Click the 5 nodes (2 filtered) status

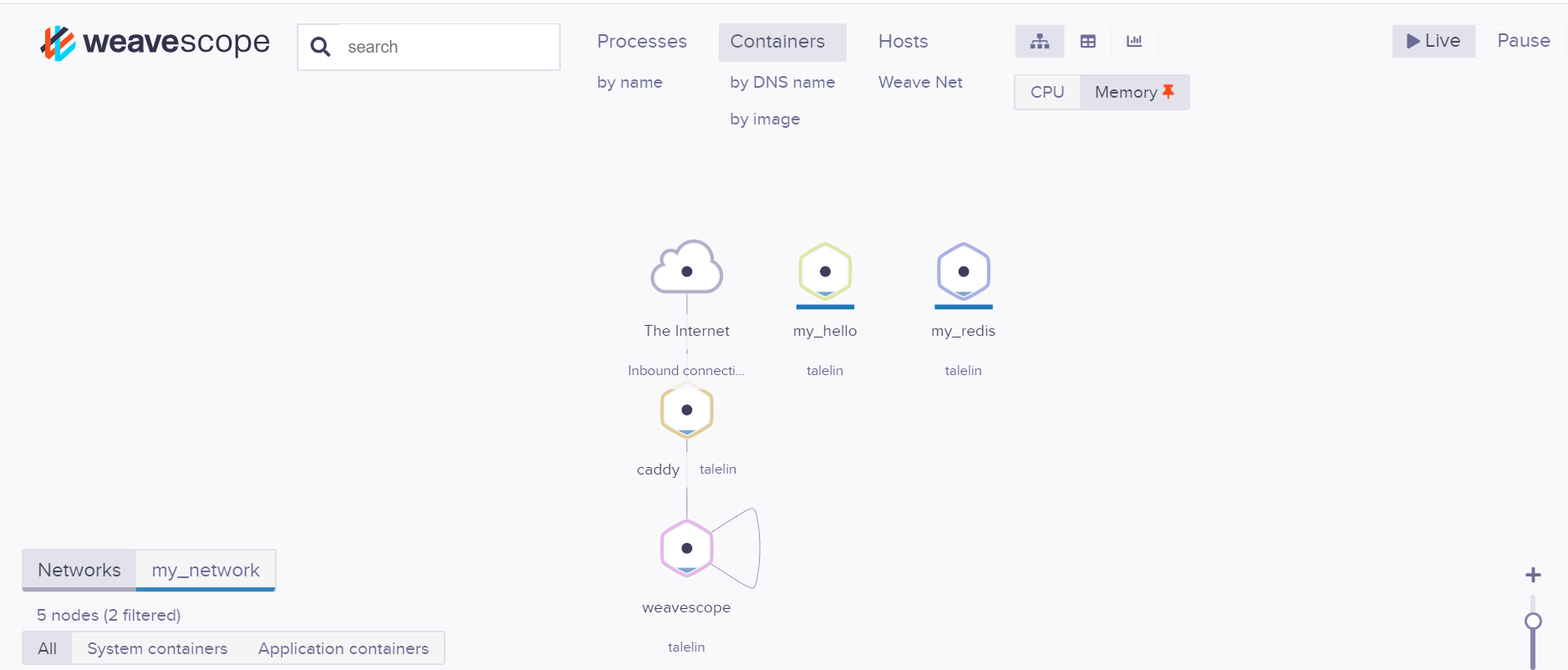109,615
